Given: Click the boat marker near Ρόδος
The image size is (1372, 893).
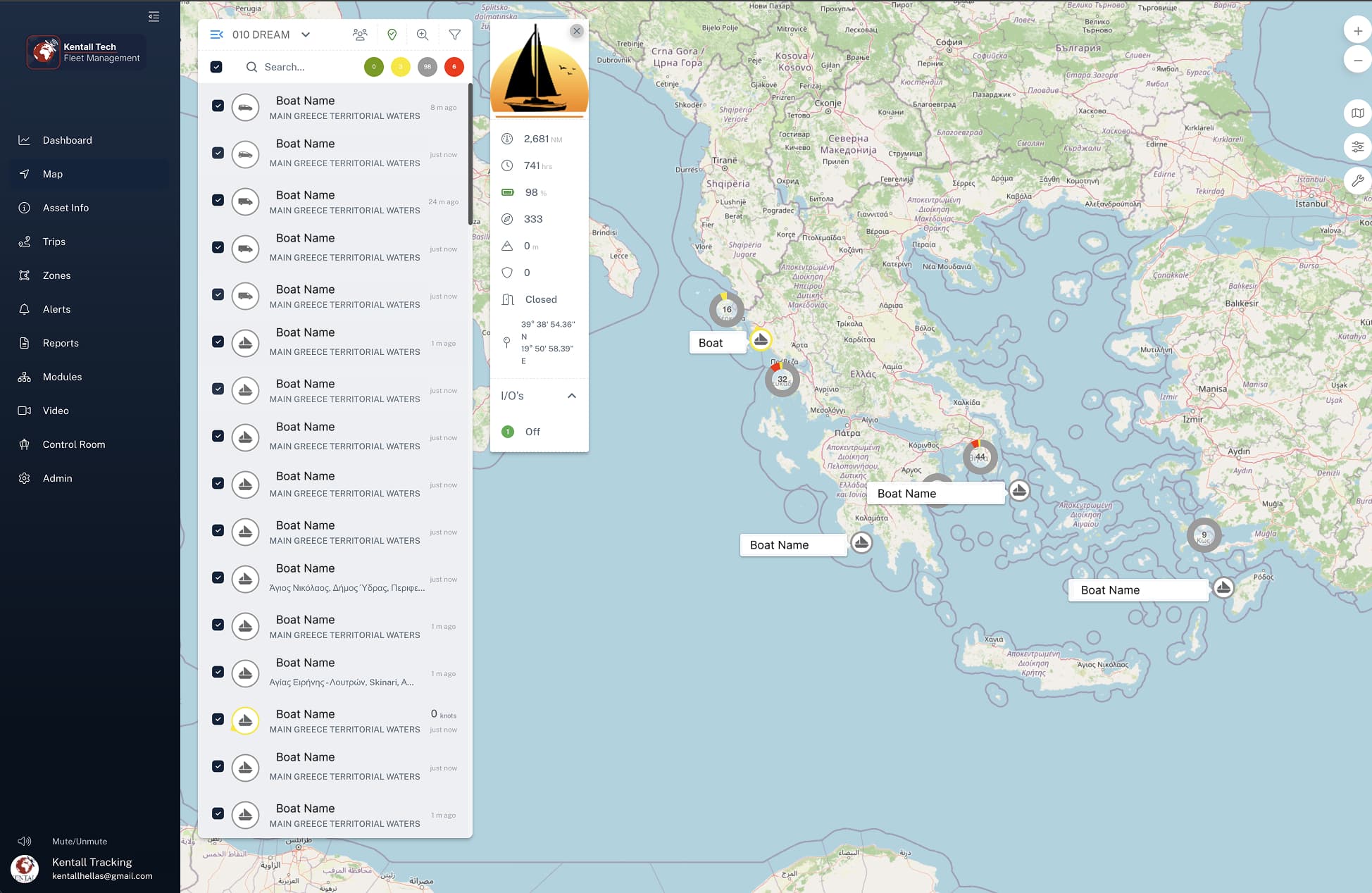Looking at the screenshot, I should click(x=1223, y=587).
